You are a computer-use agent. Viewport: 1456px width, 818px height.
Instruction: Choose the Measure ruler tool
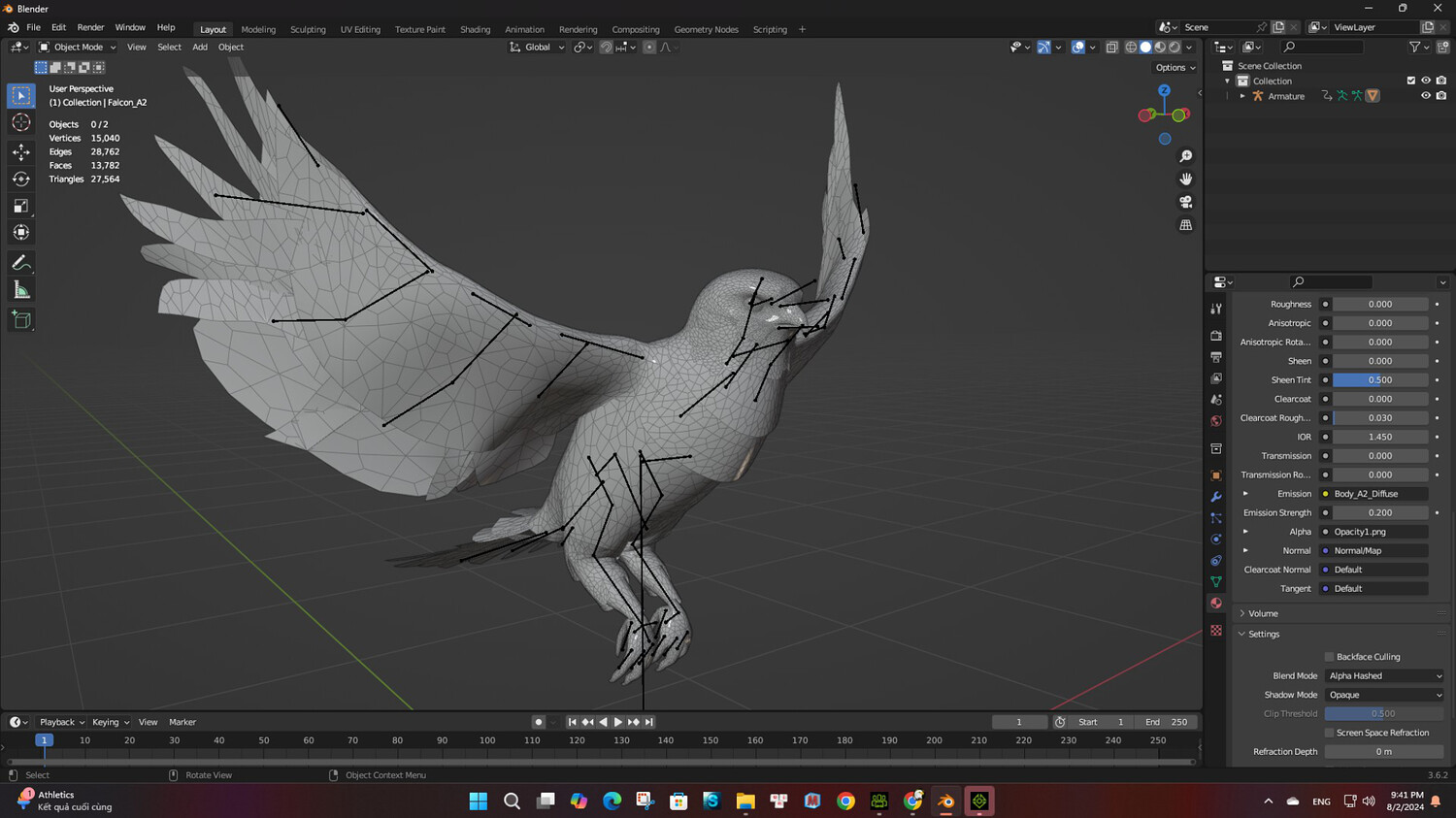point(21,290)
